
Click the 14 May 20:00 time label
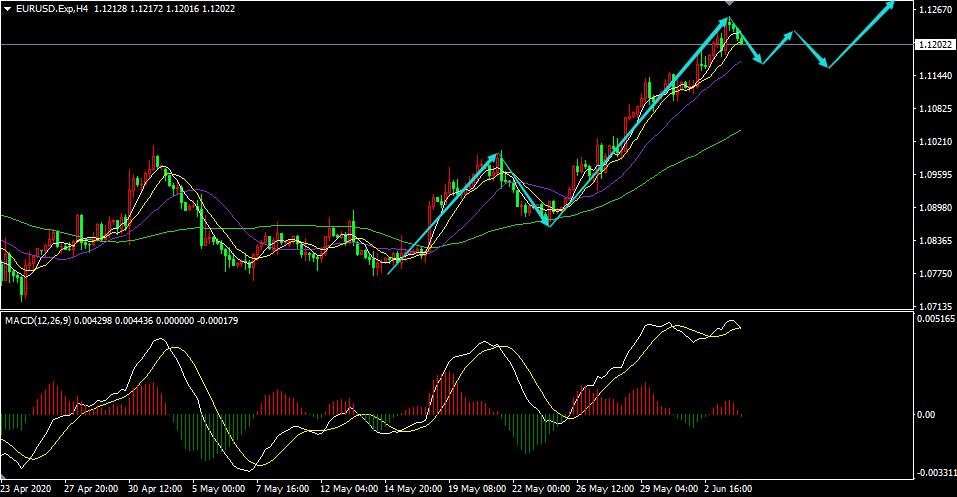[x=411, y=489]
